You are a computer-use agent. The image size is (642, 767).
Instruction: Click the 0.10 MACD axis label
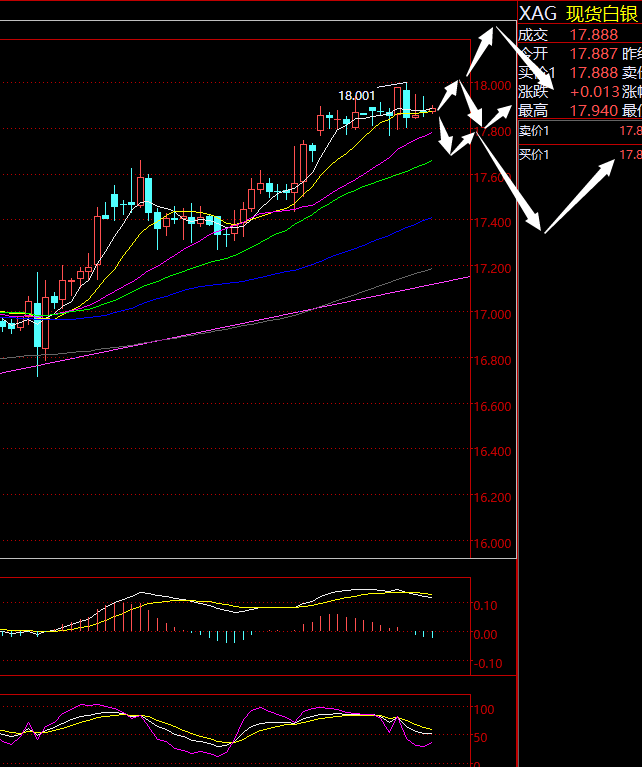click(x=485, y=606)
